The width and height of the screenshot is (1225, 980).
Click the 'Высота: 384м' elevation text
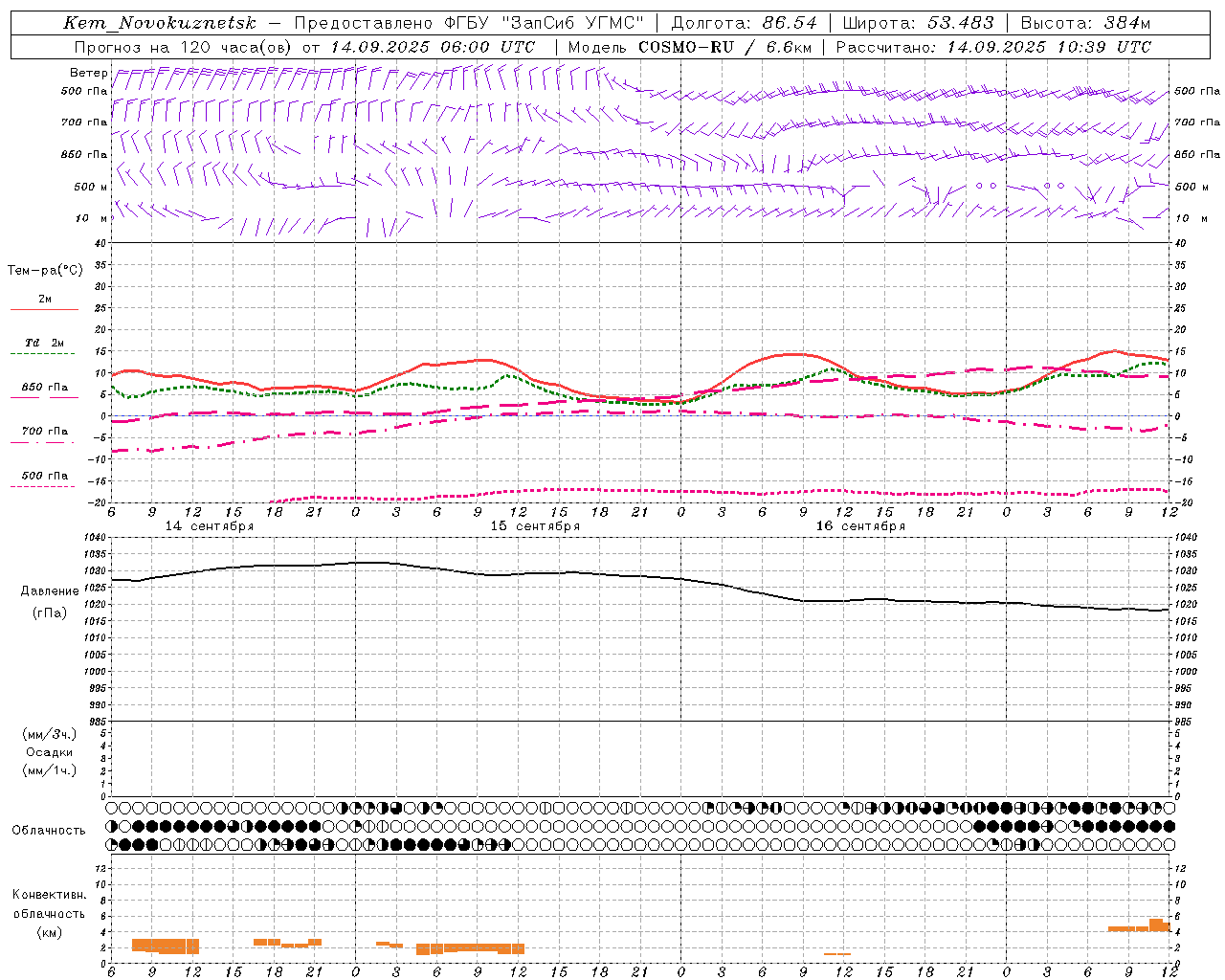tap(1085, 23)
